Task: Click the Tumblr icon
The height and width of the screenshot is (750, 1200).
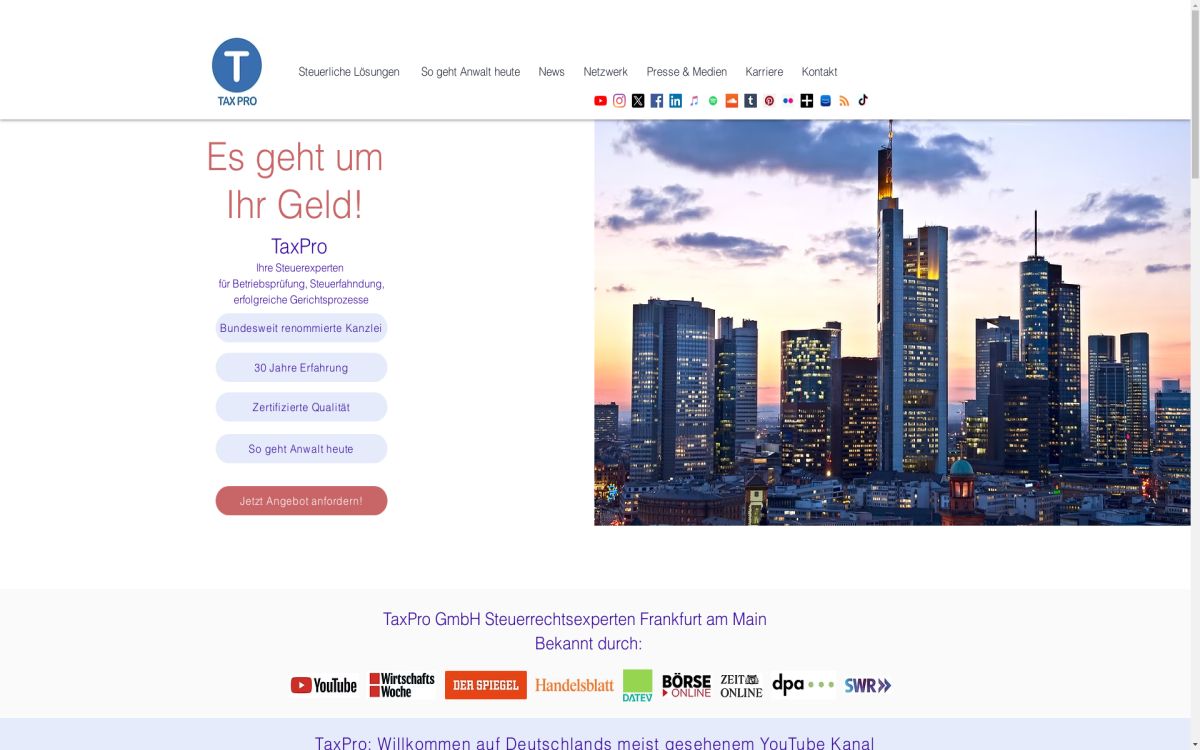Action: coord(751,100)
